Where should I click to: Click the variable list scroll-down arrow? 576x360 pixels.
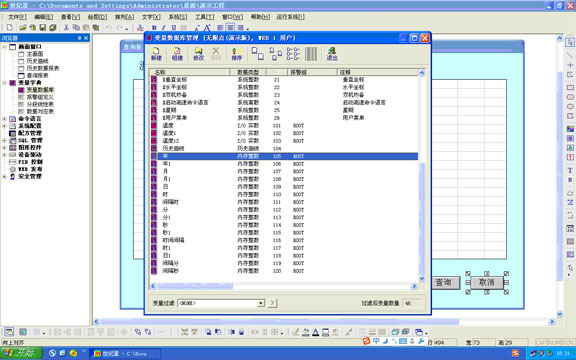(x=422, y=278)
